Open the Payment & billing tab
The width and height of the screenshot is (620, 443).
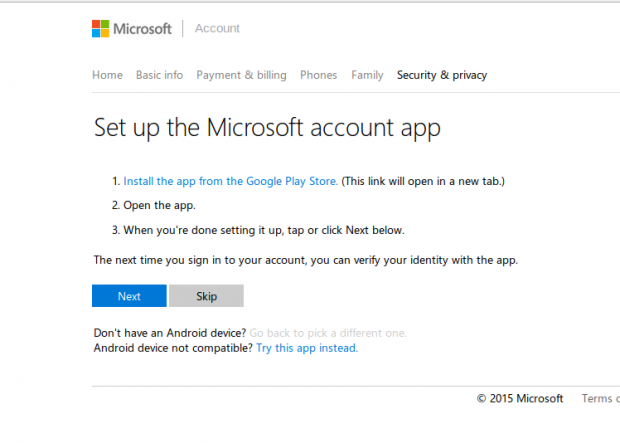pos(241,75)
